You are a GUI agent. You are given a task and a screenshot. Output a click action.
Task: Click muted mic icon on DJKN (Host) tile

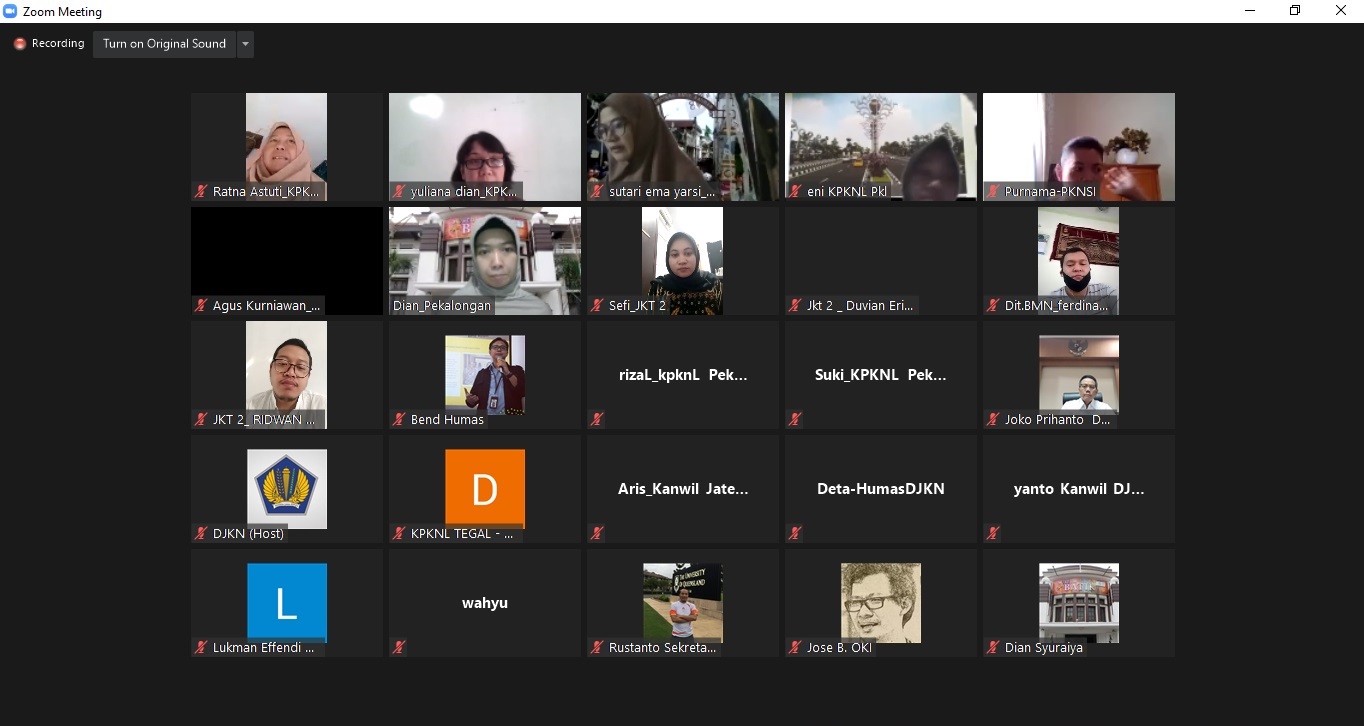(x=201, y=533)
